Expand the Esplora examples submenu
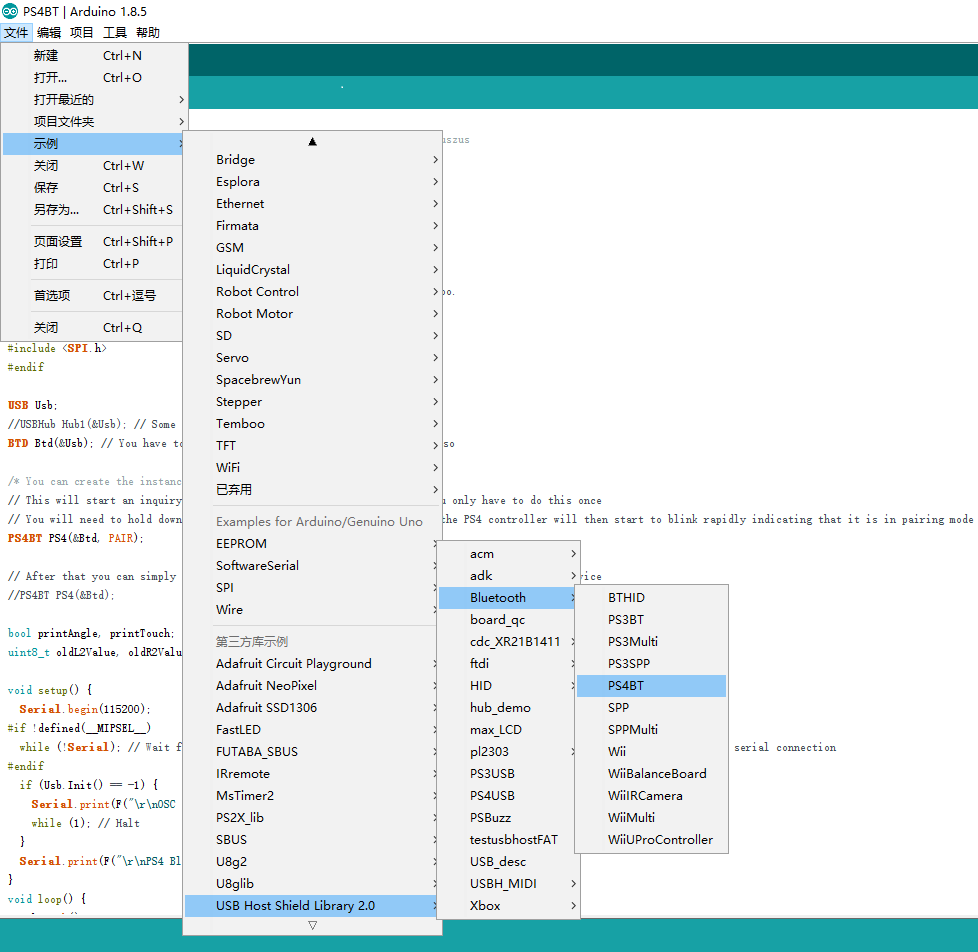The width and height of the screenshot is (978, 952). [x=312, y=182]
